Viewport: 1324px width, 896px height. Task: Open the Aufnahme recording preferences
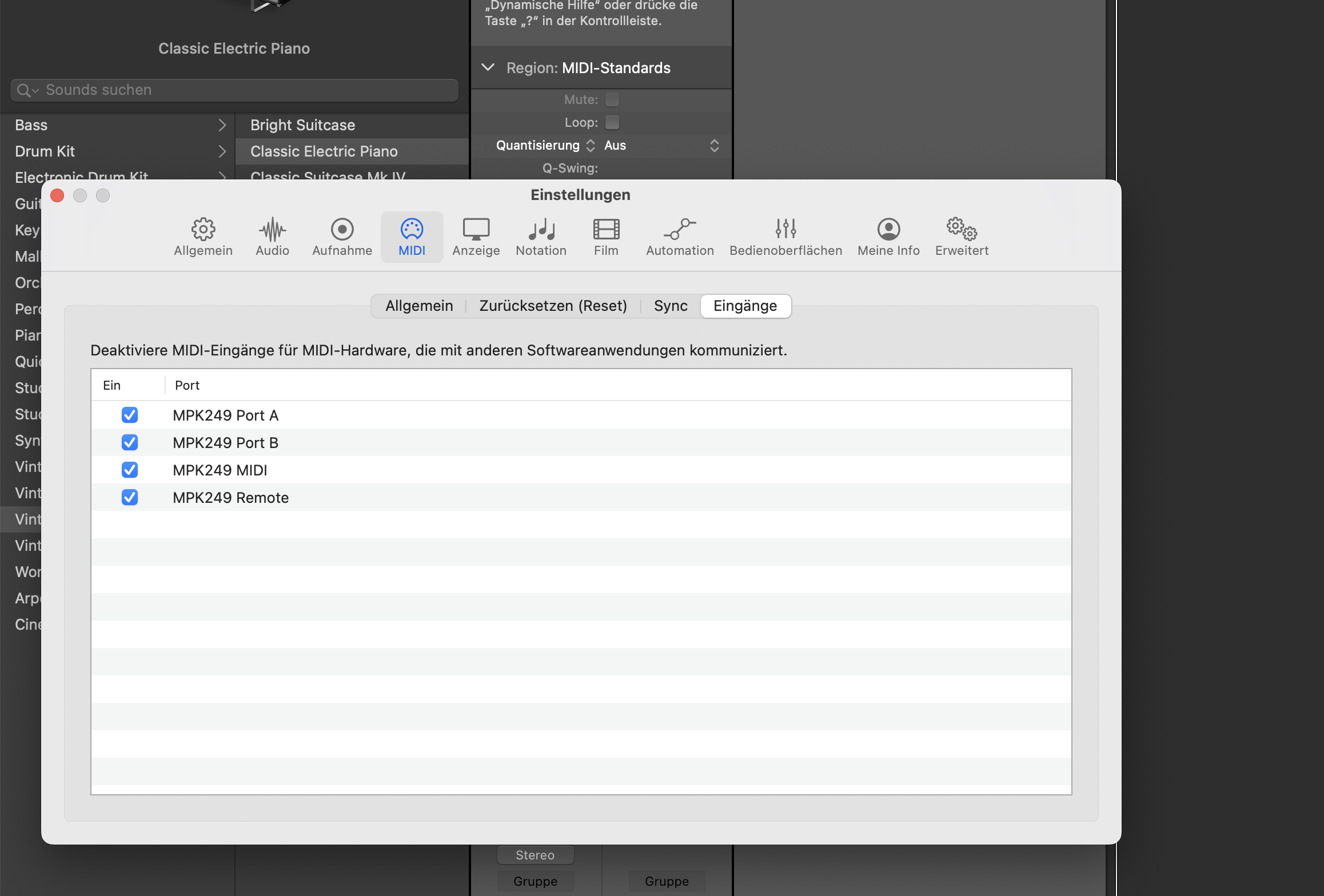click(342, 237)
